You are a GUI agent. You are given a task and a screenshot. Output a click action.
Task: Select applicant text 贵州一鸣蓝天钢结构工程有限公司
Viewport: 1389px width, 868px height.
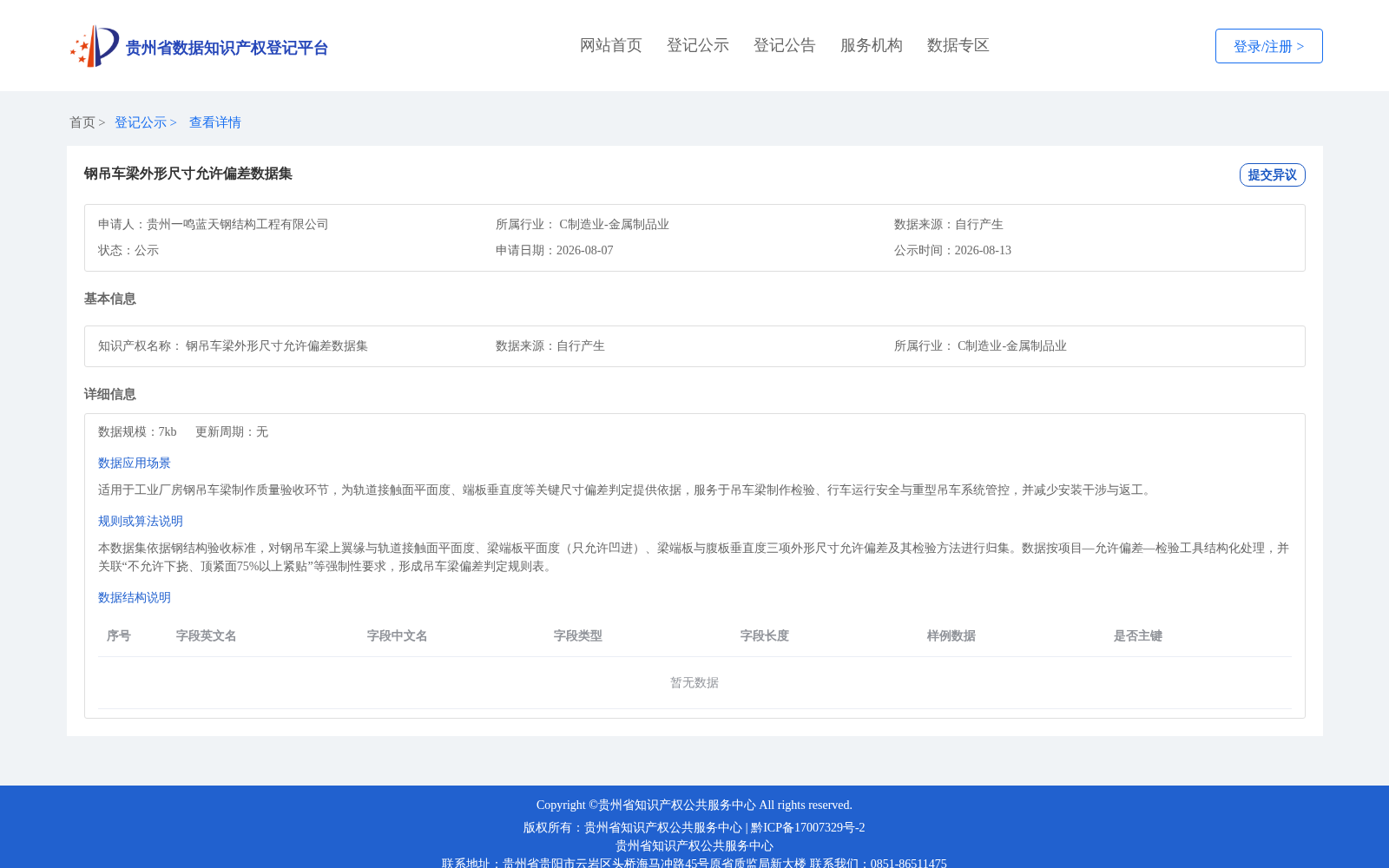(238, 224)
